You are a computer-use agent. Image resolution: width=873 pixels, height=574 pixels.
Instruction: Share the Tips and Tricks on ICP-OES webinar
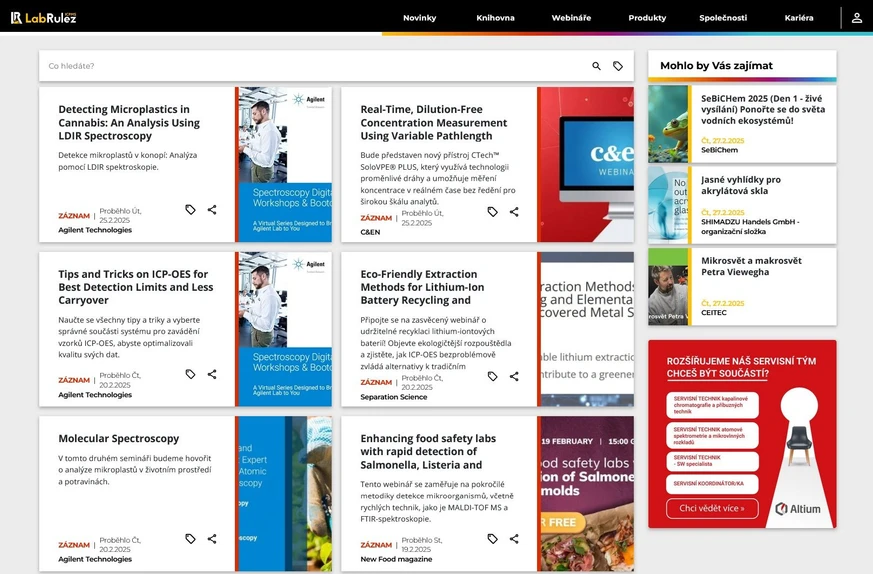coord(212,375)
